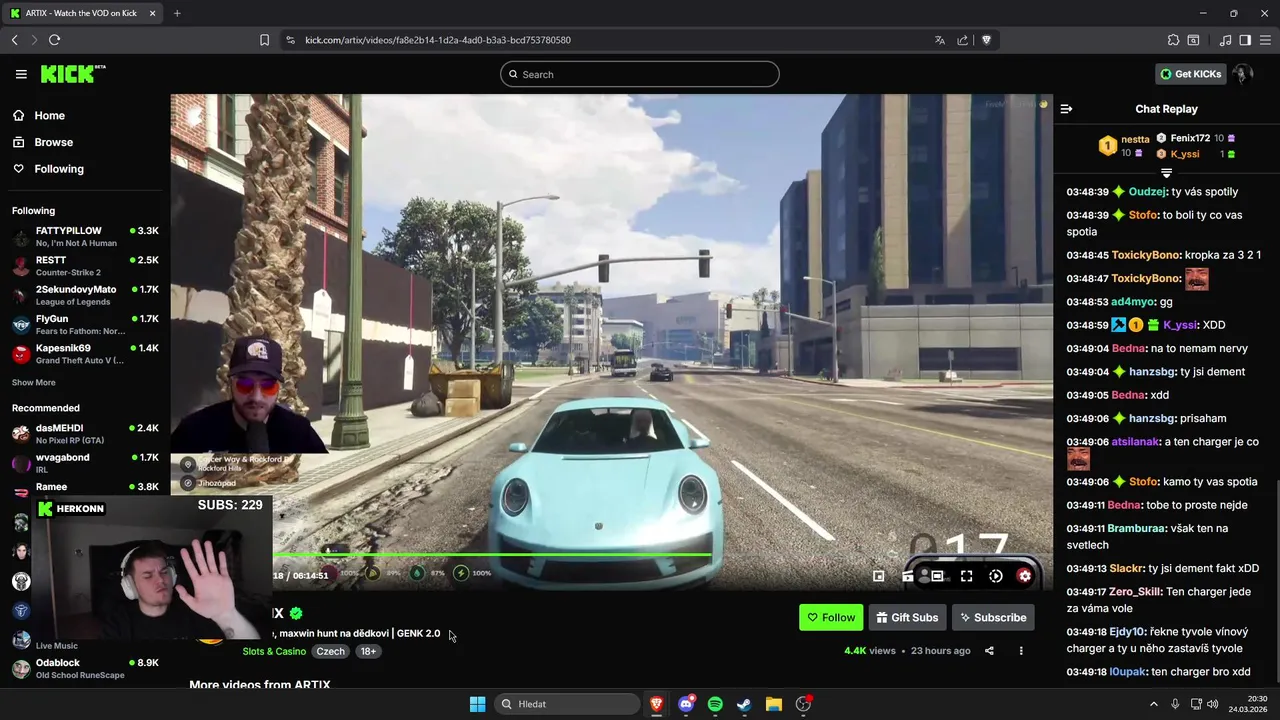Click ad4myo username in chat
This screenshot has height=720, width=1280.
tap(1133, 302)
